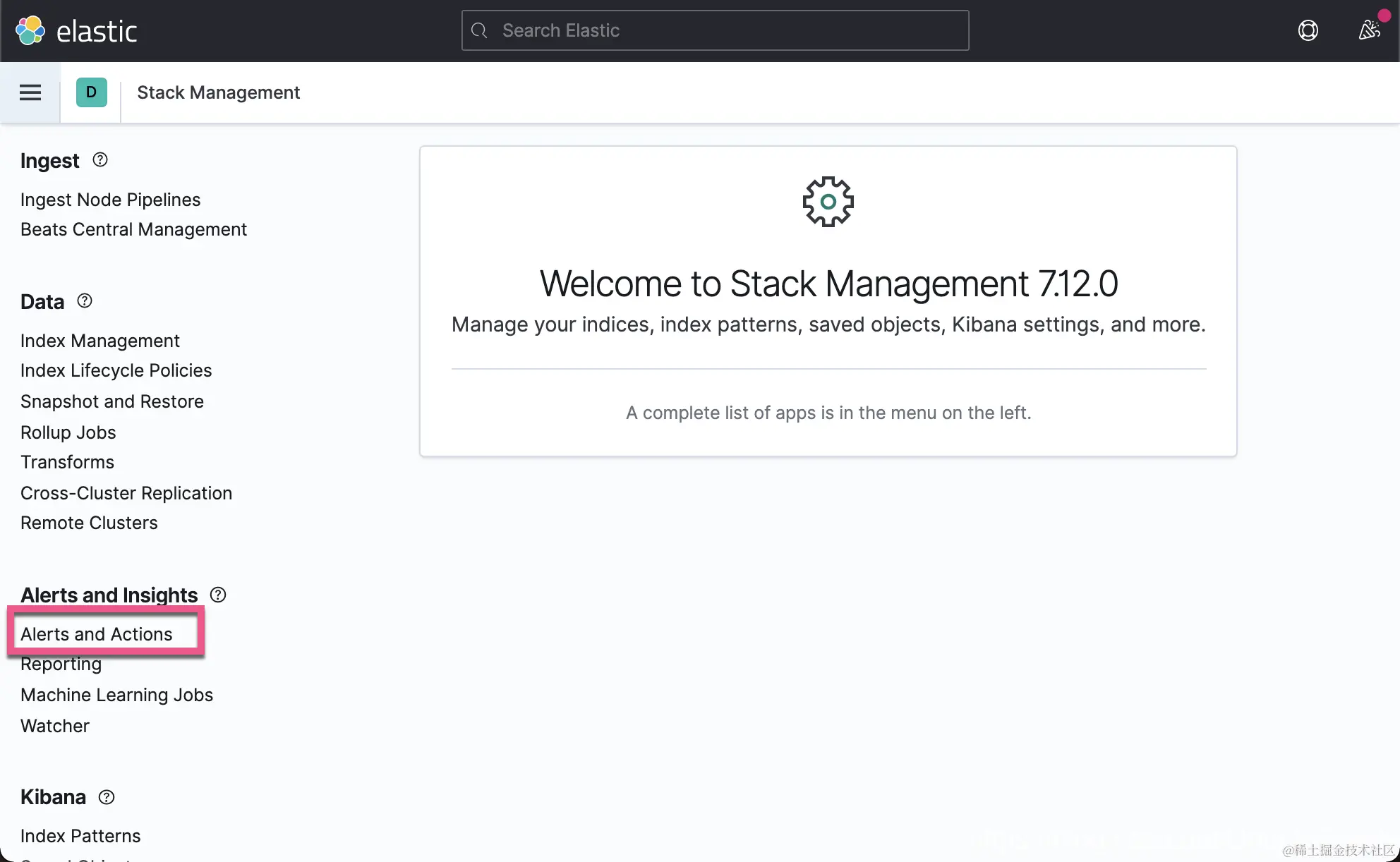
Task: Click help icon next to Data
Action: [85, 301]
